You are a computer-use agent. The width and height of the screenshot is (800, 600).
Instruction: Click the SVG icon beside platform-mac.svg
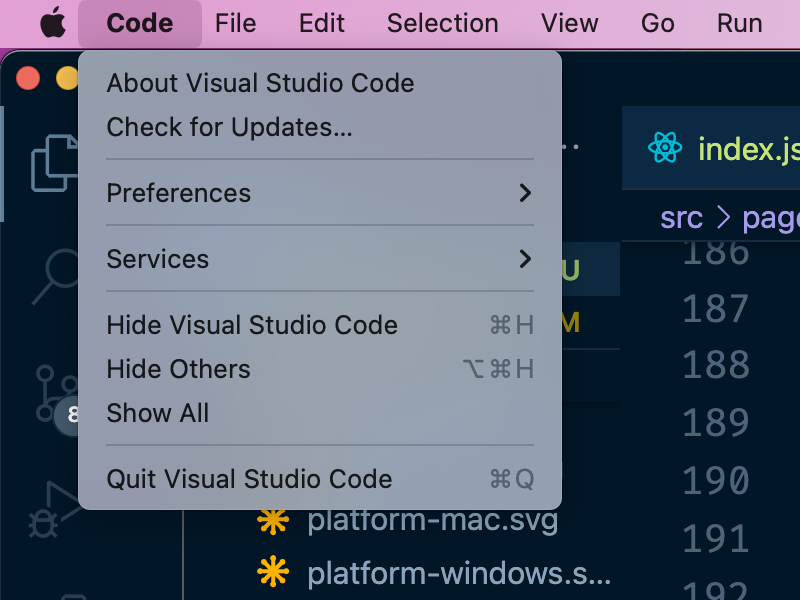tap(274, 520)
